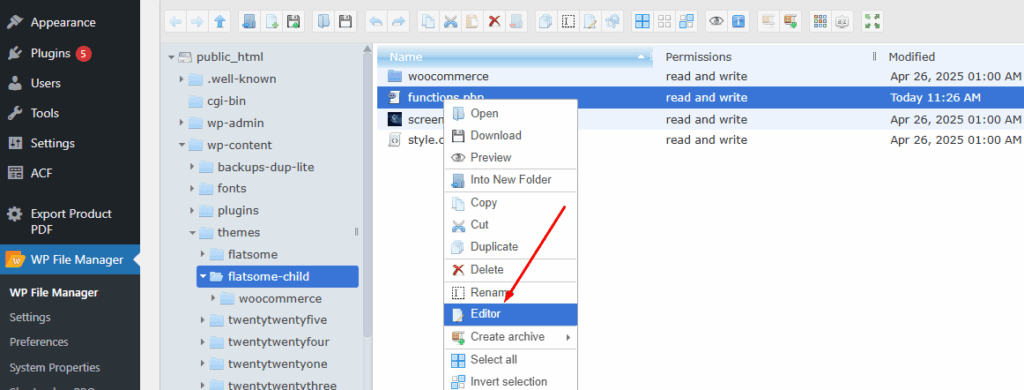
Task: Select the twentytwentyfour theme folder
Action: pos(278,342)
